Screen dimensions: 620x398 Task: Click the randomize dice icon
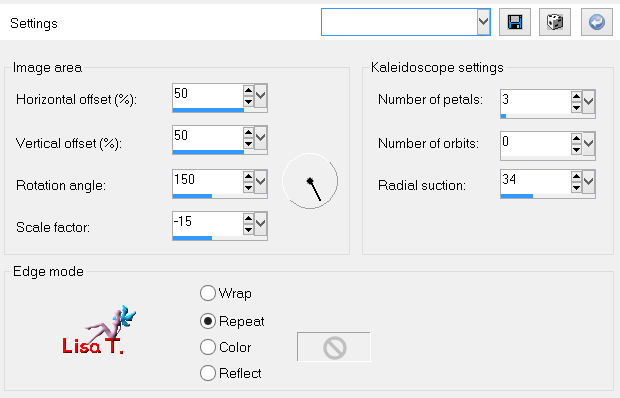tap(555, 22)
